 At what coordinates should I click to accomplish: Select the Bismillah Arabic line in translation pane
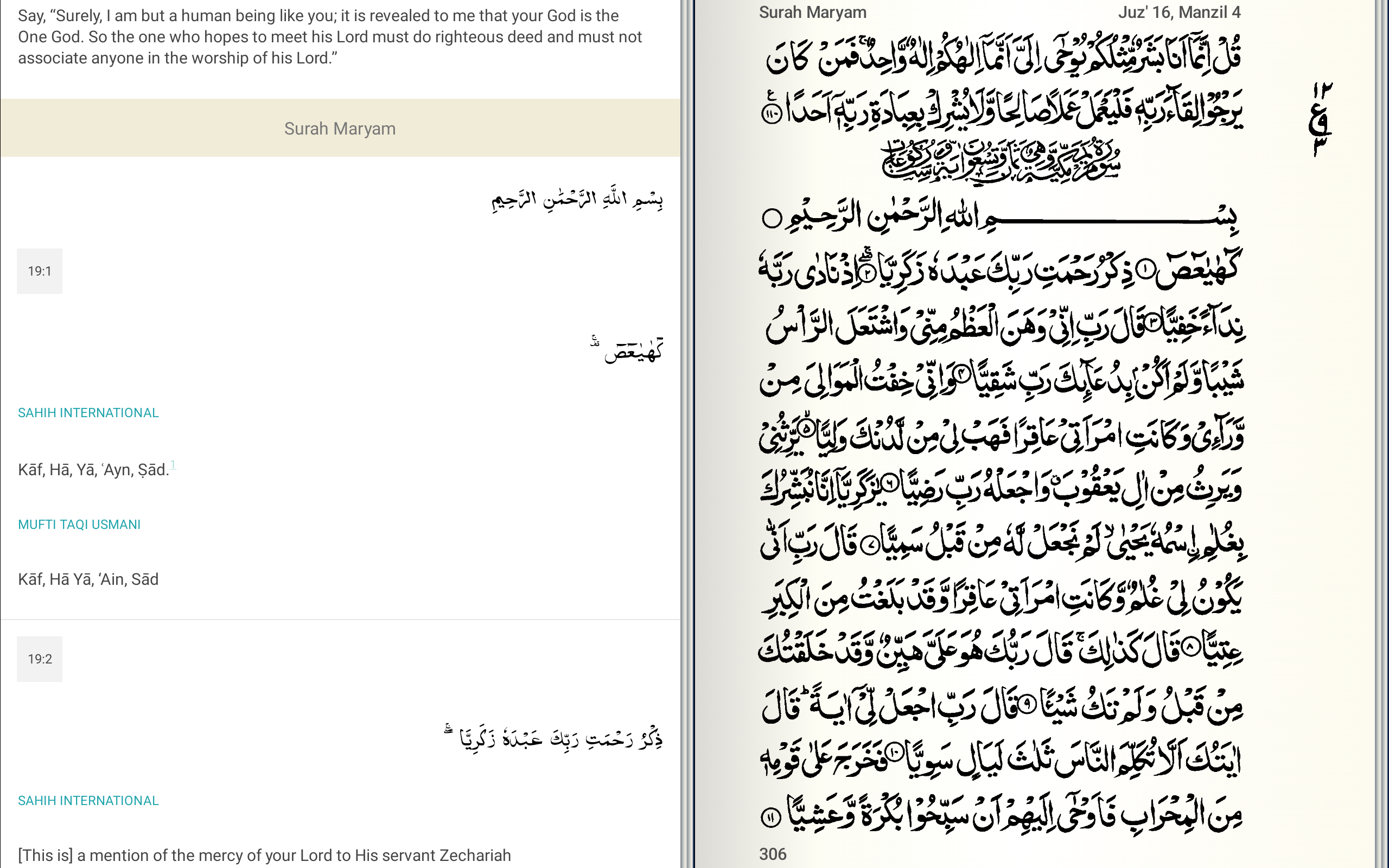tap(577, 200)
